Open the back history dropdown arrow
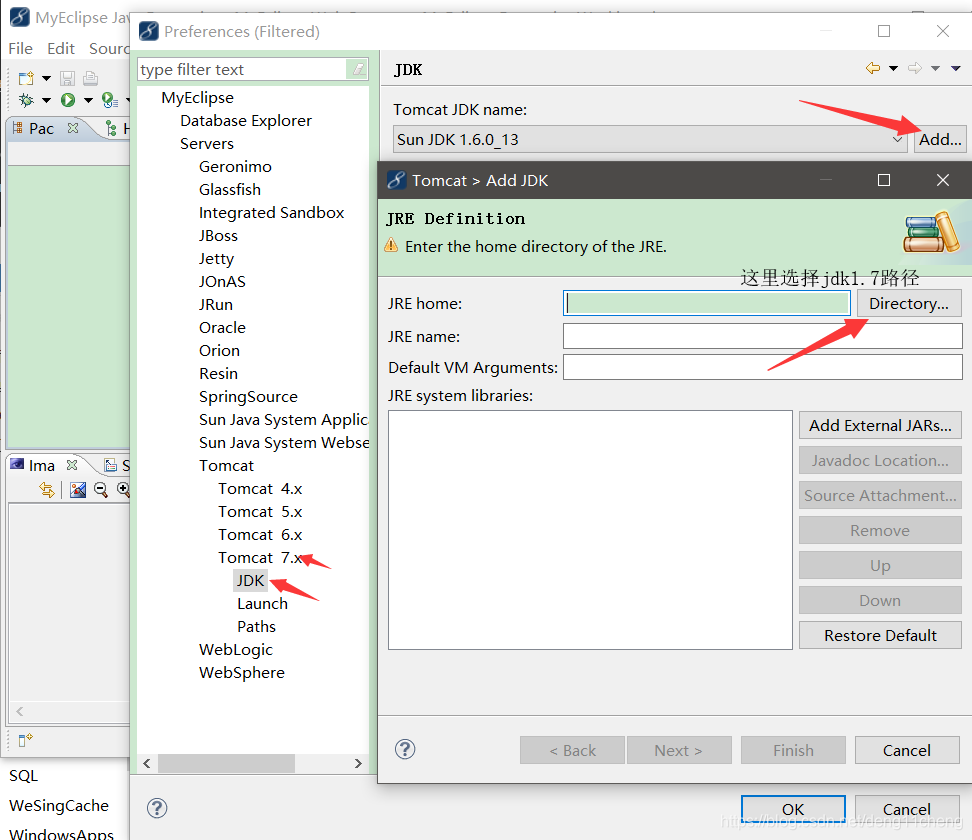Screen dimensions: 972x840 tap(893, 68)
